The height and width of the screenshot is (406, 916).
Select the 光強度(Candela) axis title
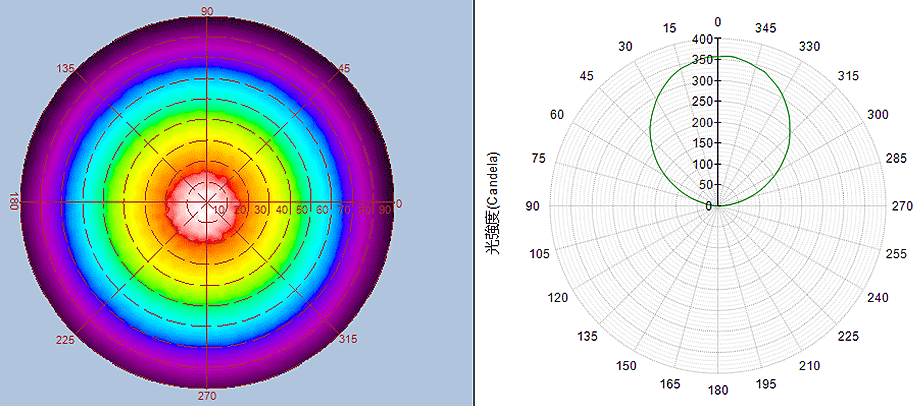point(493,205)
